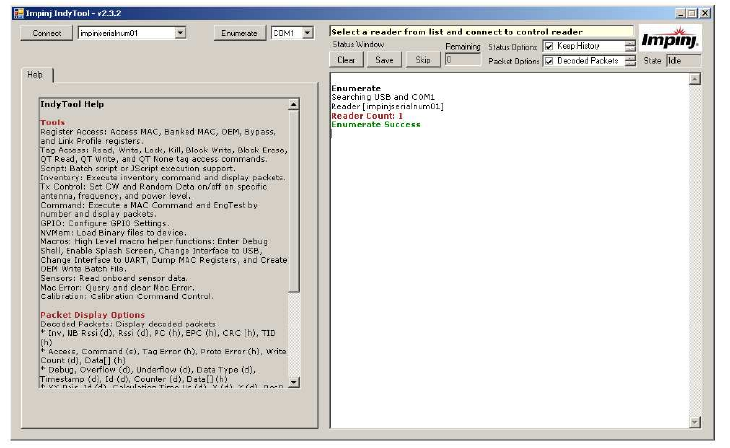Click the 'Packet Display Options' heading
Image resolution: width=730 pixels, height=448 pixels.
[93, 315]
